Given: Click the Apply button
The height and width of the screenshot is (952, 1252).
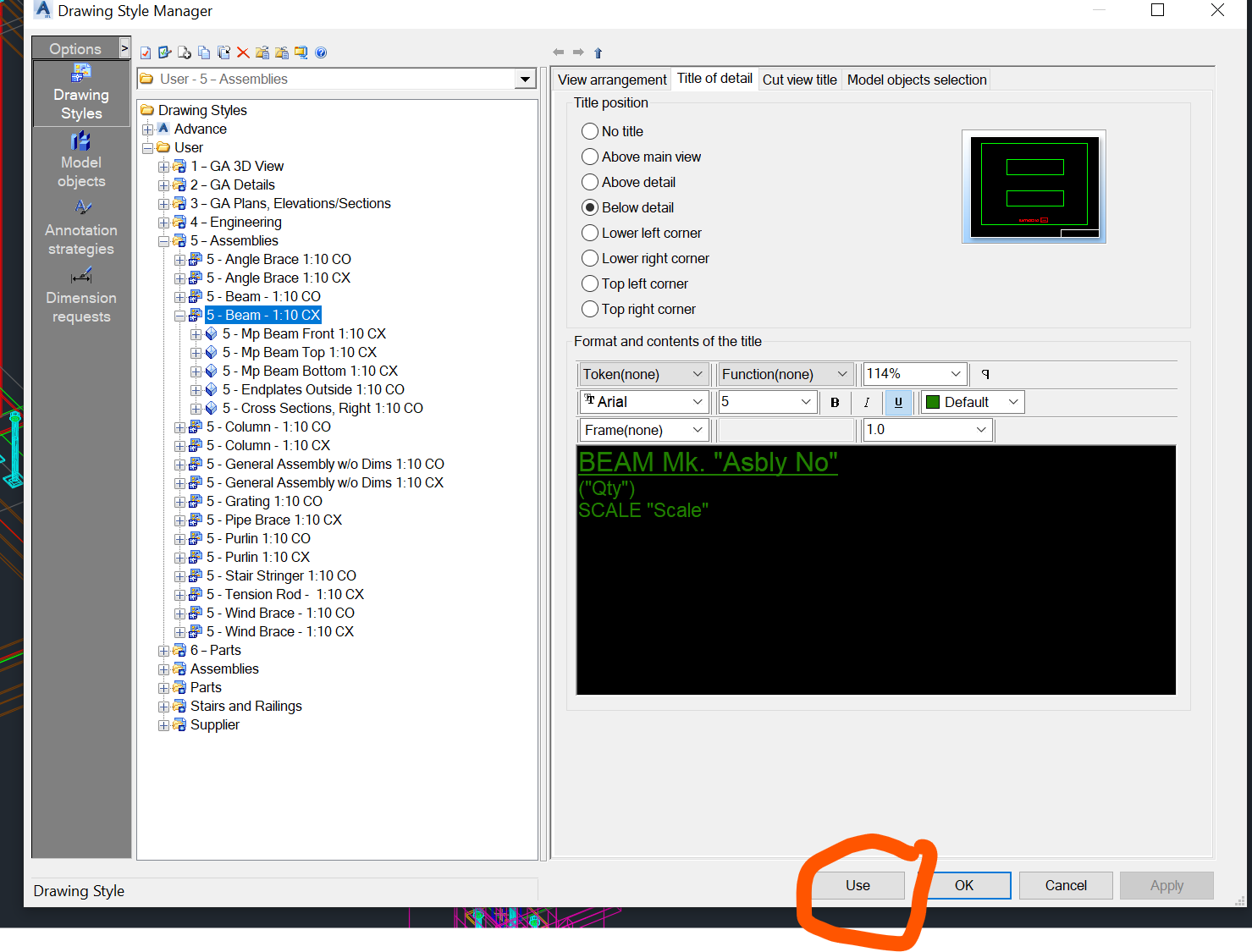Looking at the screenshot, I should (x=1167, y=885).
